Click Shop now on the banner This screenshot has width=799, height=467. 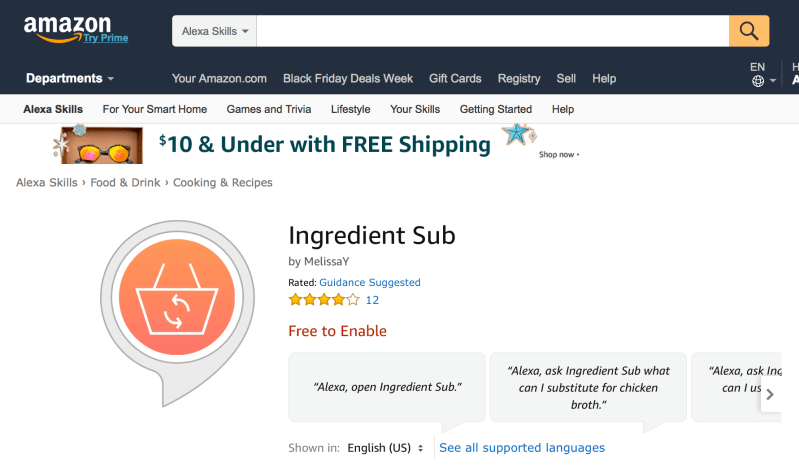pyautogui.click(x=559, y=154)
